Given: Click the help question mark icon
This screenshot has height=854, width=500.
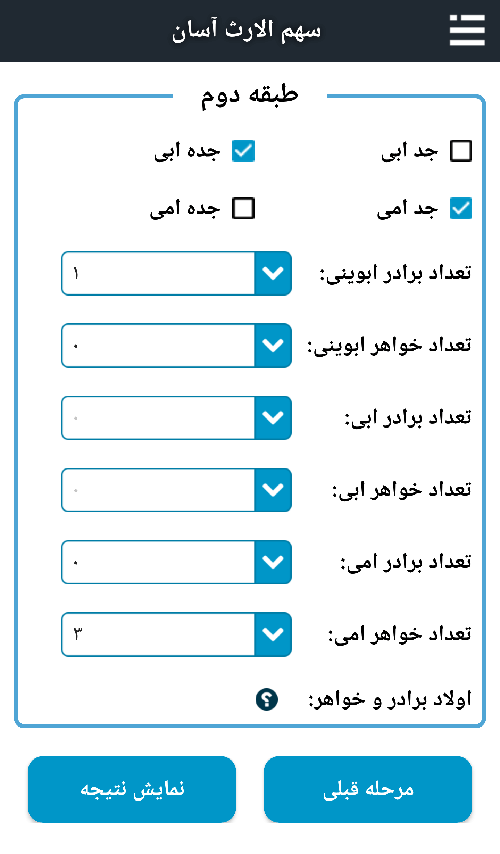Looking at the screenshot, I should point(267,699).
